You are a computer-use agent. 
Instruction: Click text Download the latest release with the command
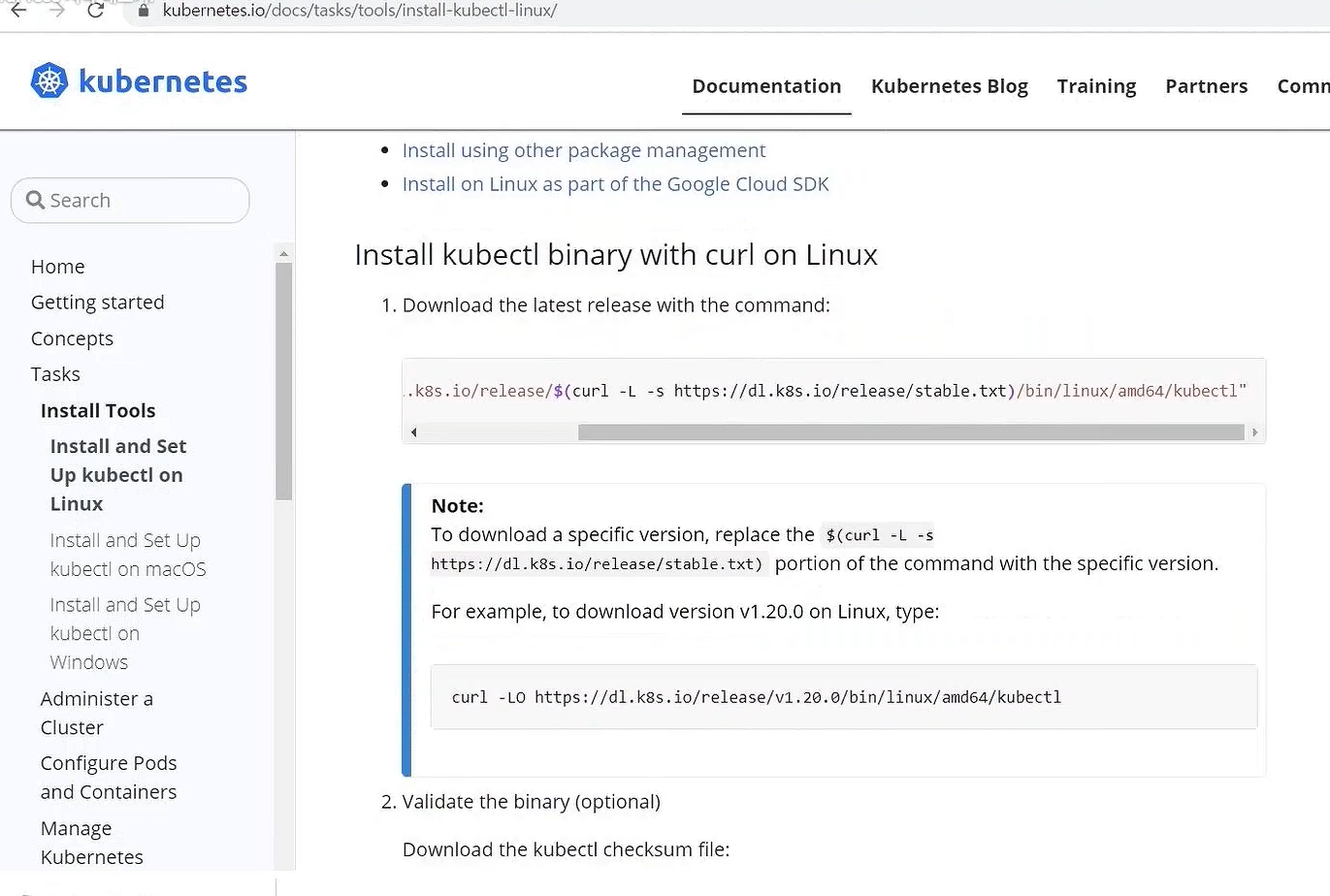coord(616,305)
